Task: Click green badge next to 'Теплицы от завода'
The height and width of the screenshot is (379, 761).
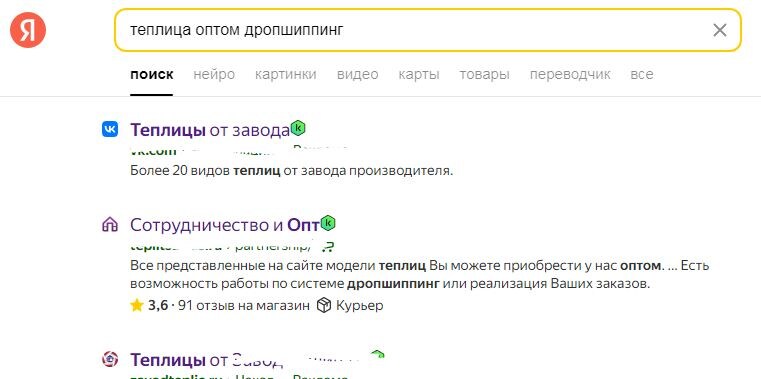Action: tap(298, 129)
